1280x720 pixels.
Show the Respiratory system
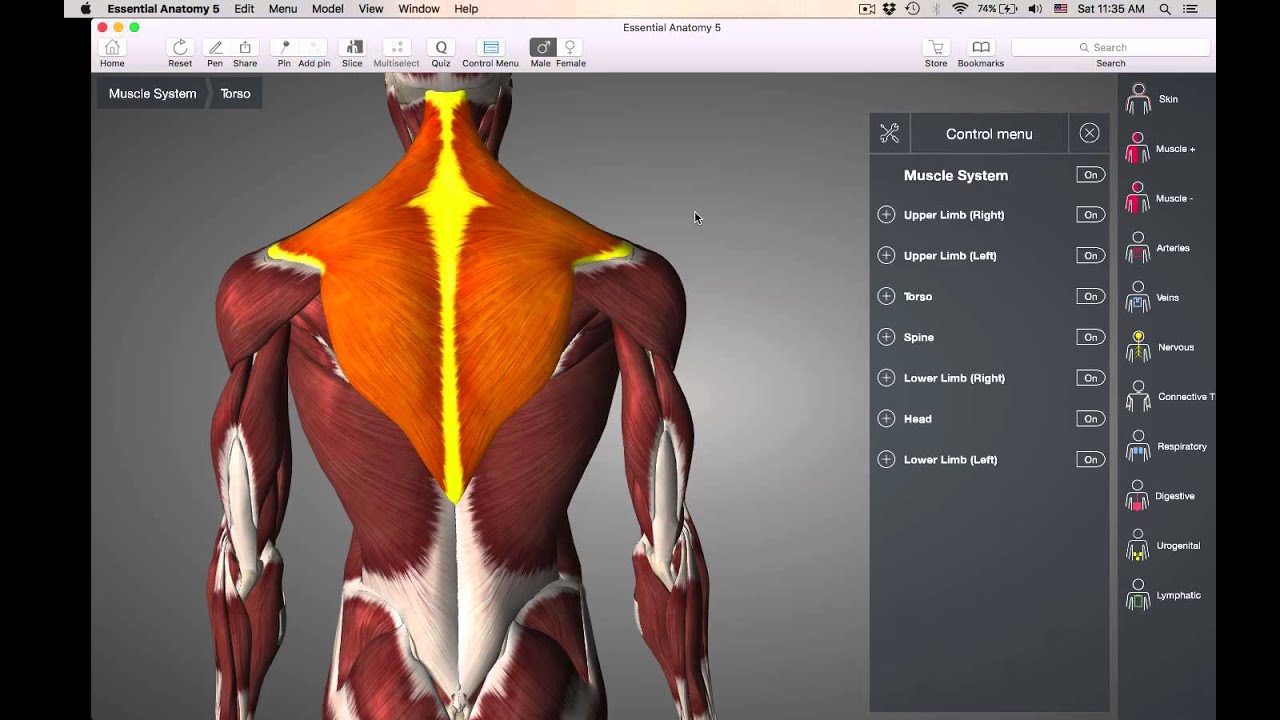pyautogui.click(x=1166, y=446)
